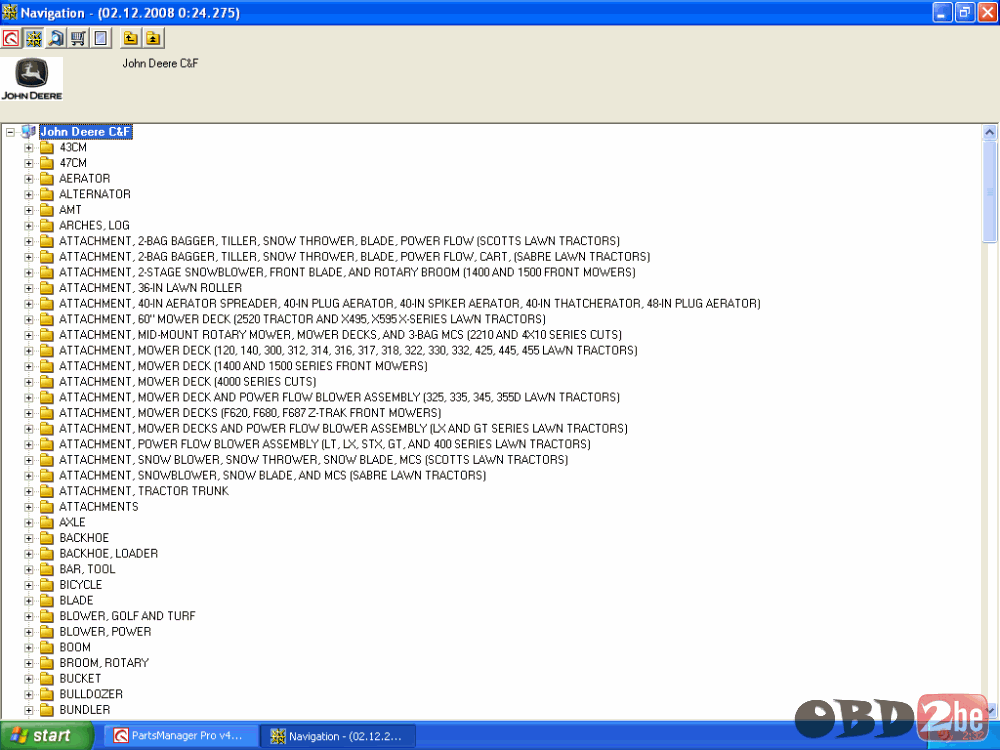
Task: Select Scotts lawn tractors 2-bag bagger attachment row
Action: point(339,241)
